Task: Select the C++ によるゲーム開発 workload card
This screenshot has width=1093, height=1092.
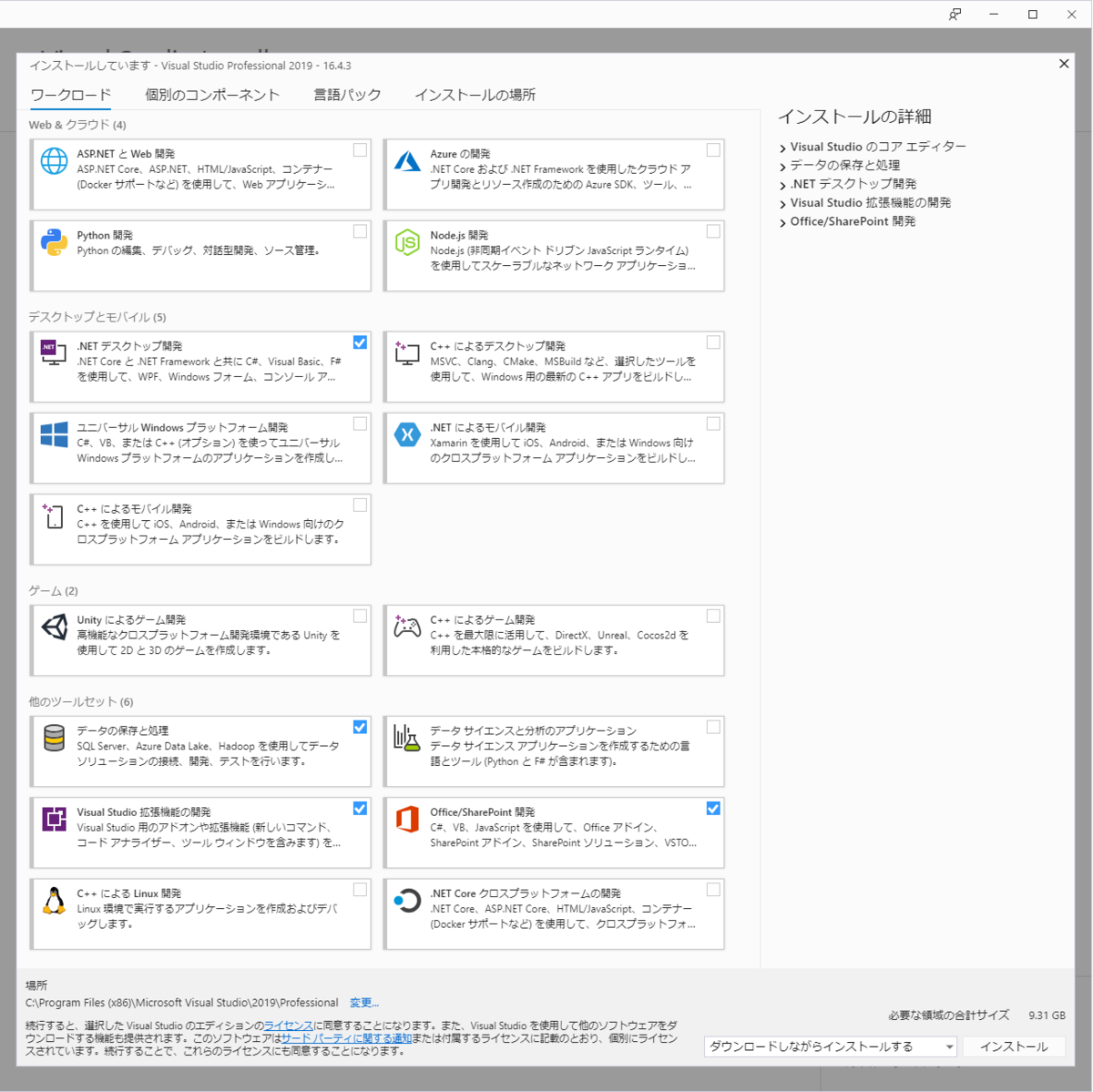Action: coord(554,640)
